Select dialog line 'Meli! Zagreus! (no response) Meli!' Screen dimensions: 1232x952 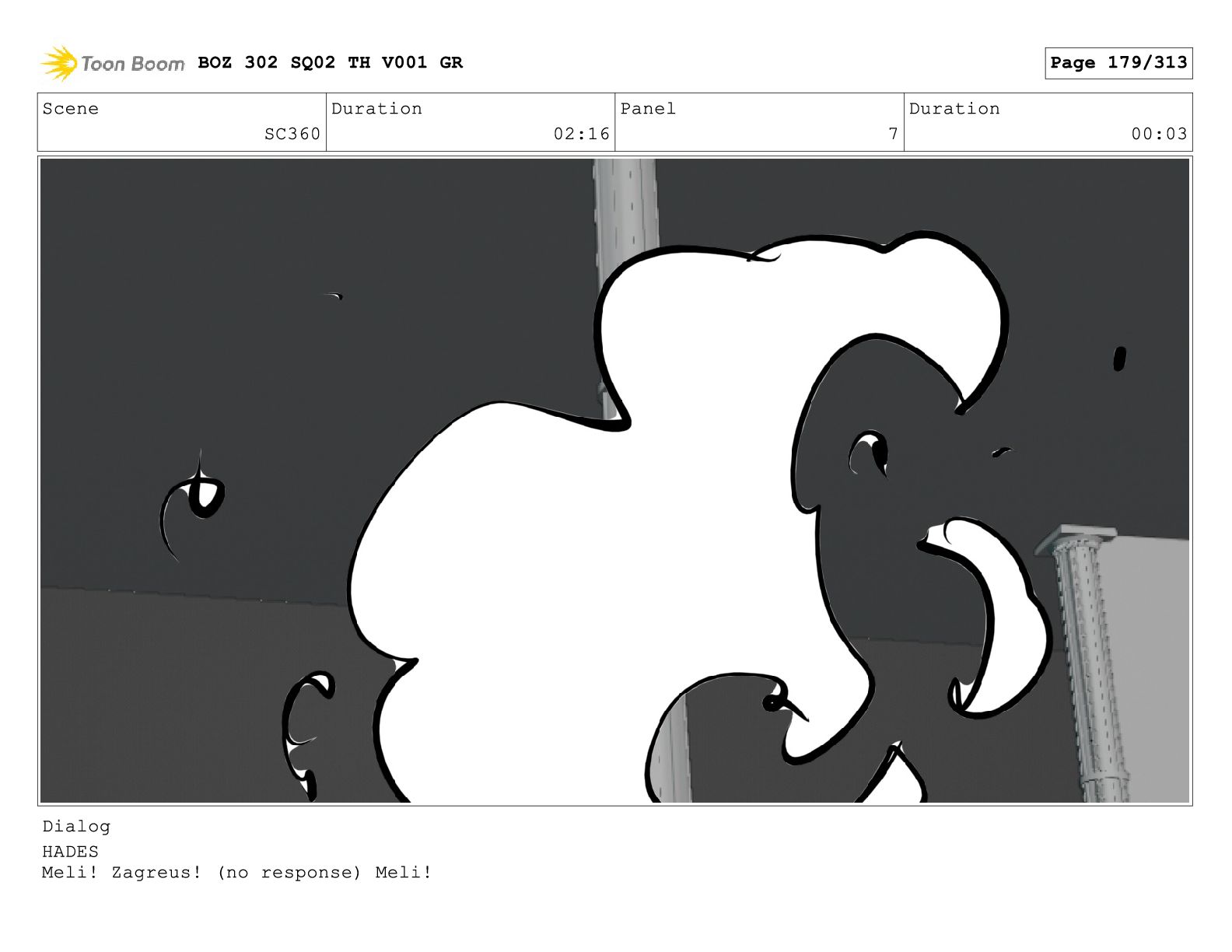237,873
